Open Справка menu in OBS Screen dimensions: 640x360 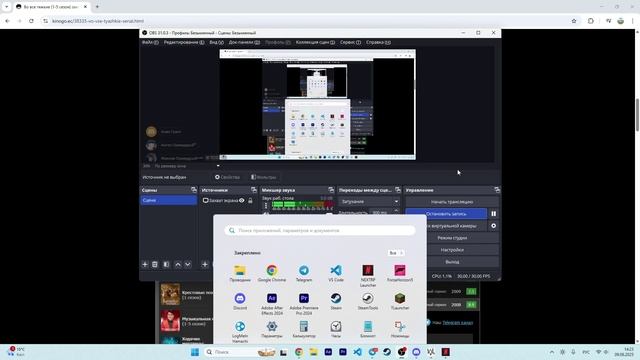tap(378, 42)
